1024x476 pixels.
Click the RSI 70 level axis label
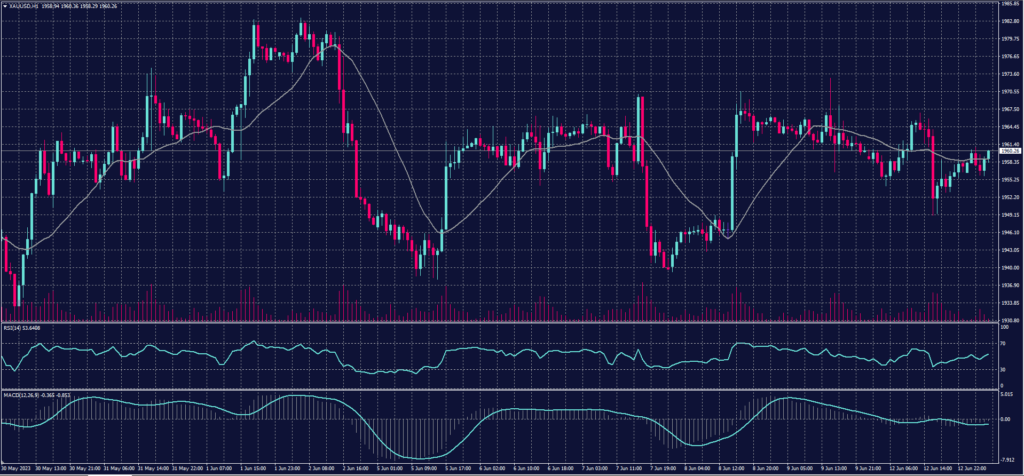tap(1002, 343)
